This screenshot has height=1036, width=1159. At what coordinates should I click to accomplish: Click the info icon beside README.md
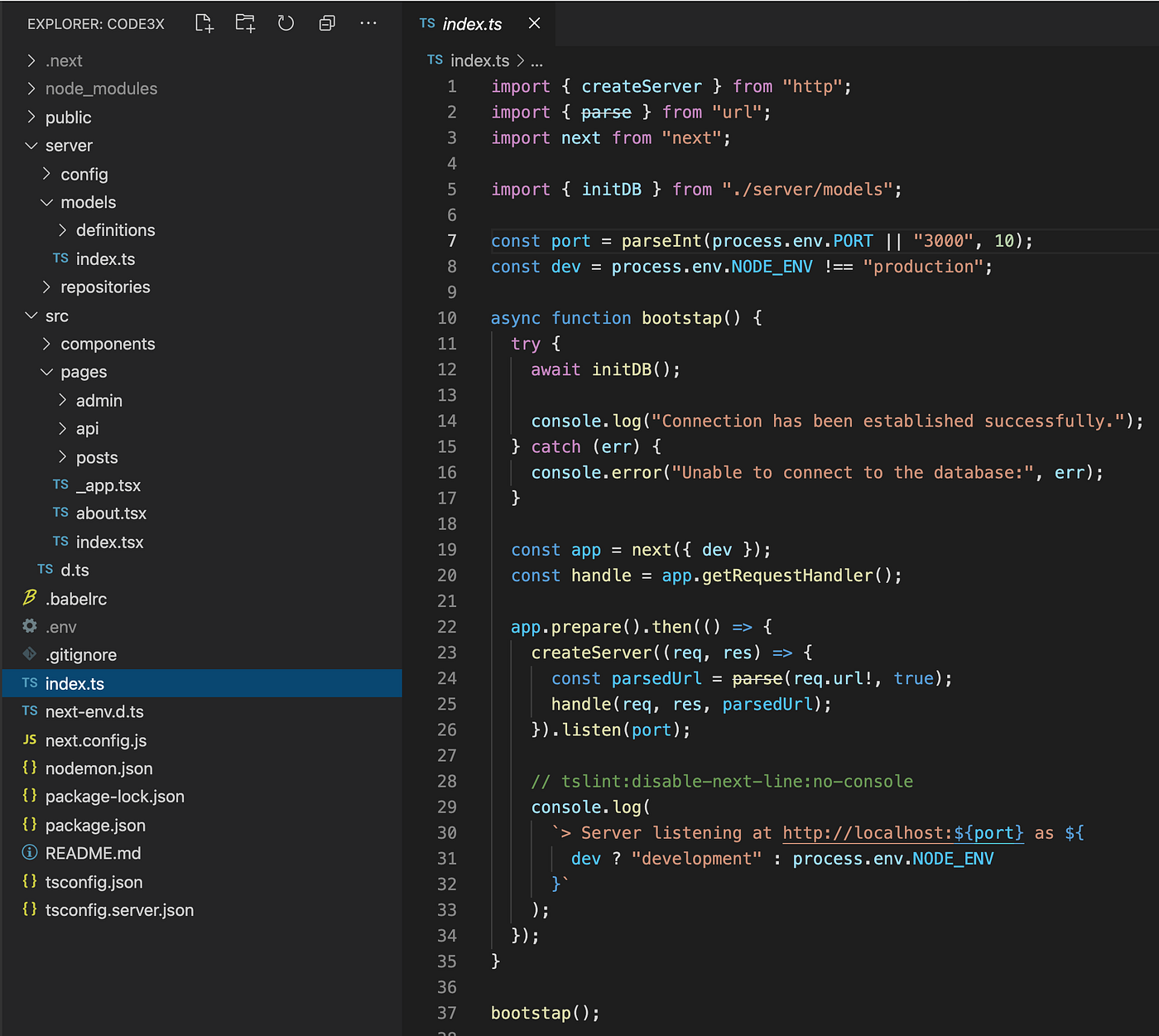(30, 853)
